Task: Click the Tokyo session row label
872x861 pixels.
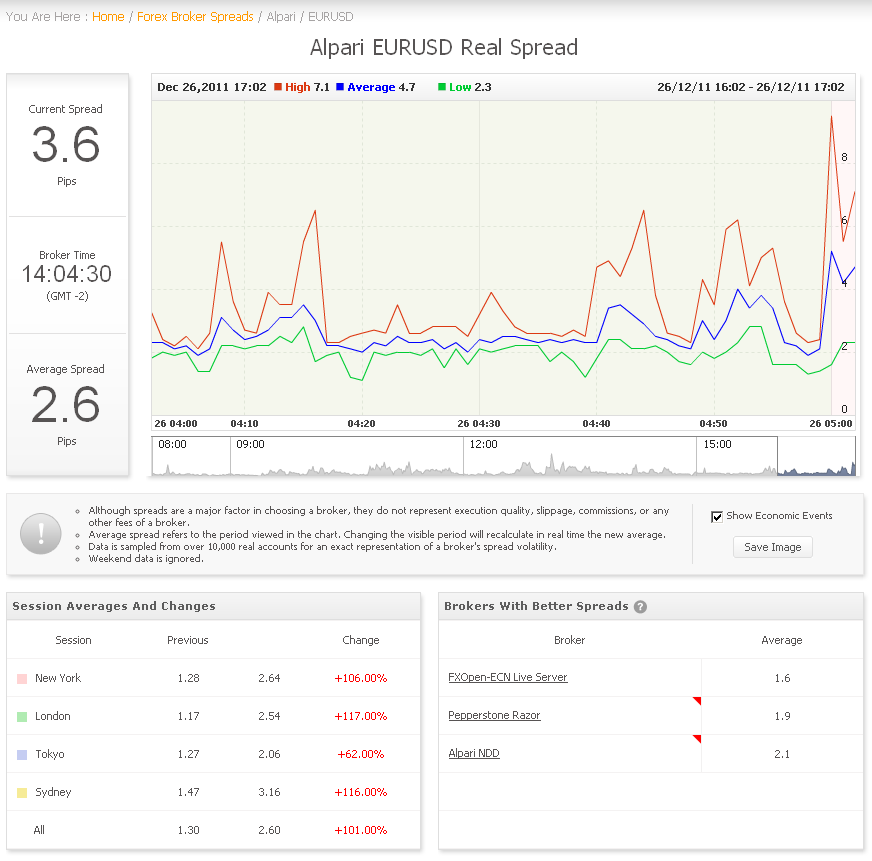Action: (50, 754)
